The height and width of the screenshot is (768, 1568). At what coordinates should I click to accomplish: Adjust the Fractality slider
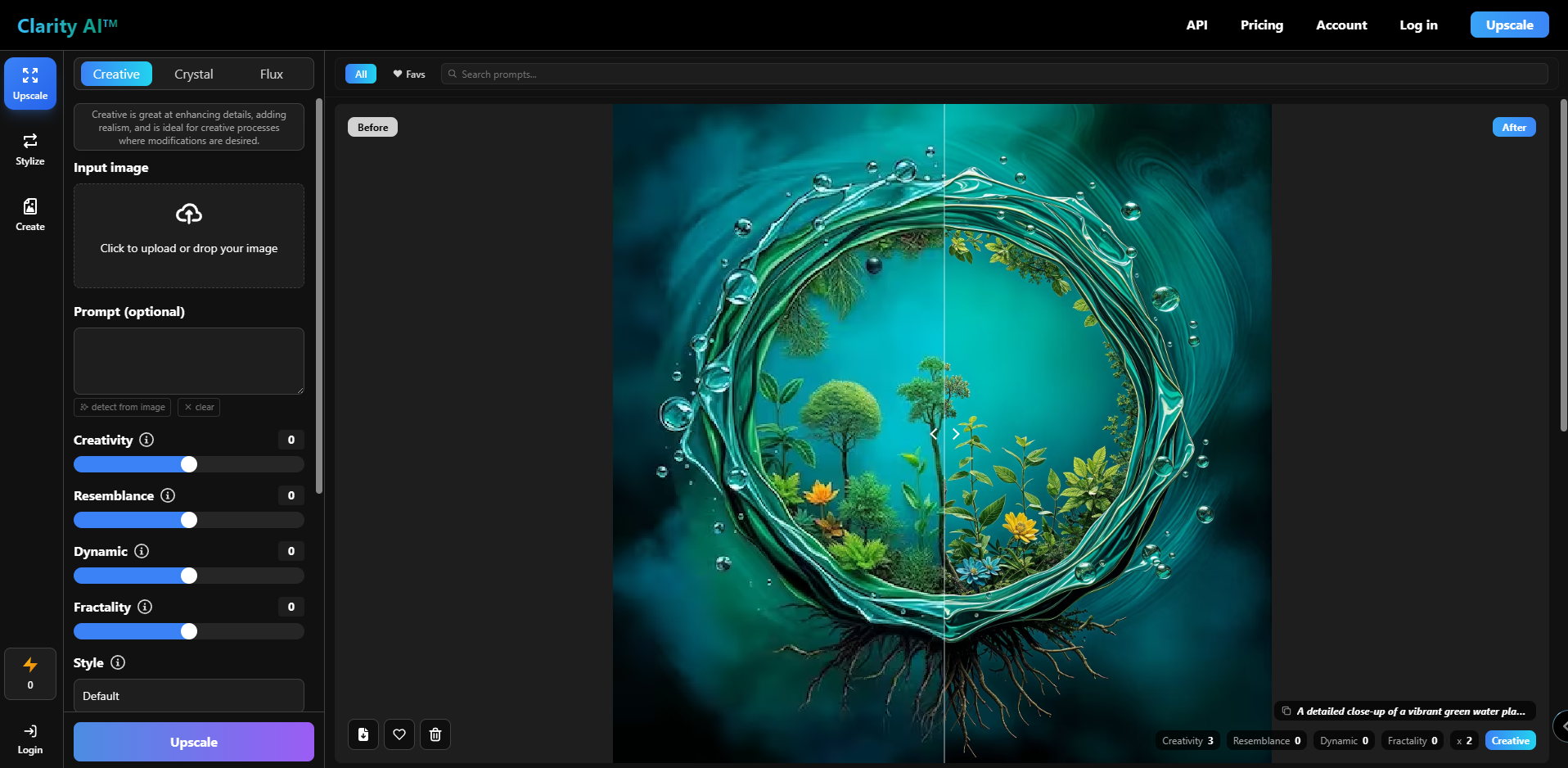pyautogui.click(x=189, y=631)
